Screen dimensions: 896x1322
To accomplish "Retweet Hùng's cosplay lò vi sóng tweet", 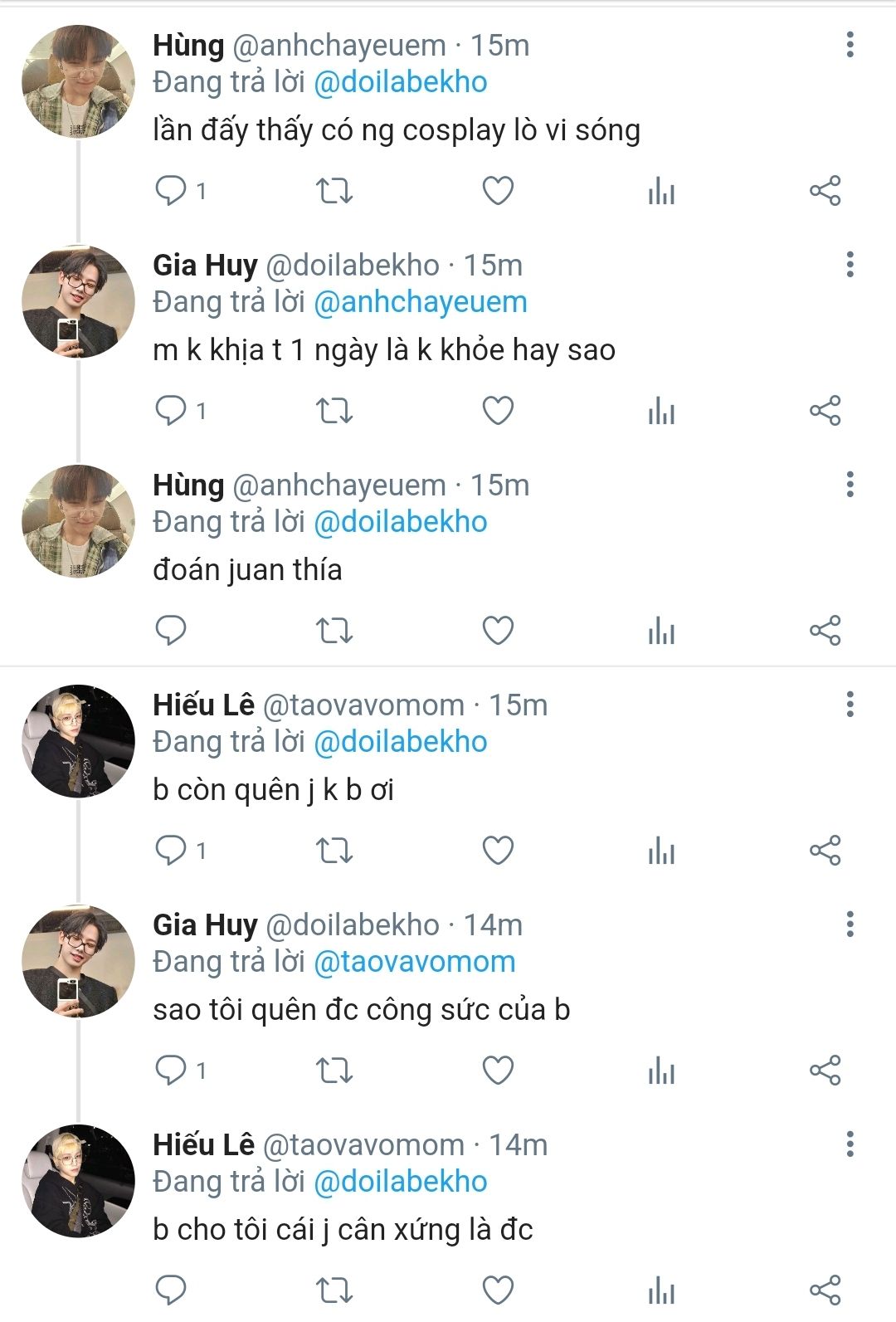I will [x=334, y=191].
